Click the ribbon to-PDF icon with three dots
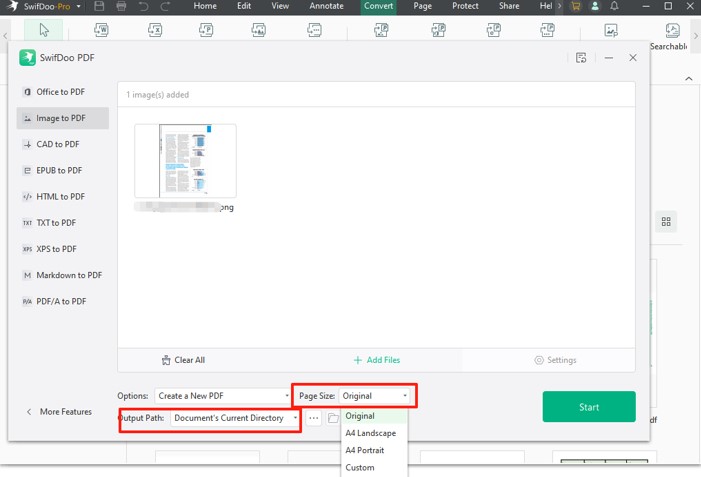 click(x=547, y=30)
